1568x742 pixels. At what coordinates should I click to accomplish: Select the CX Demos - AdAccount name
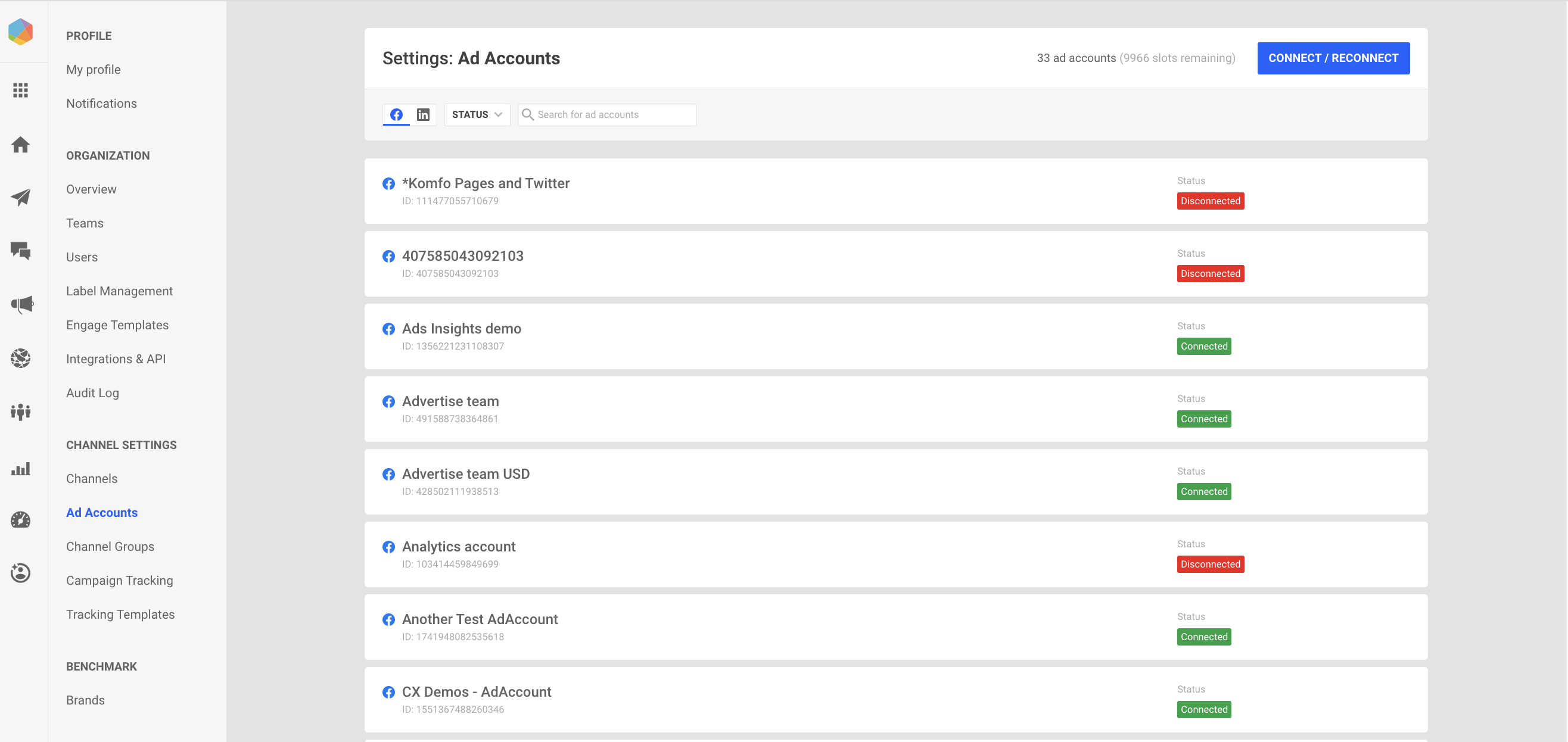477,692
